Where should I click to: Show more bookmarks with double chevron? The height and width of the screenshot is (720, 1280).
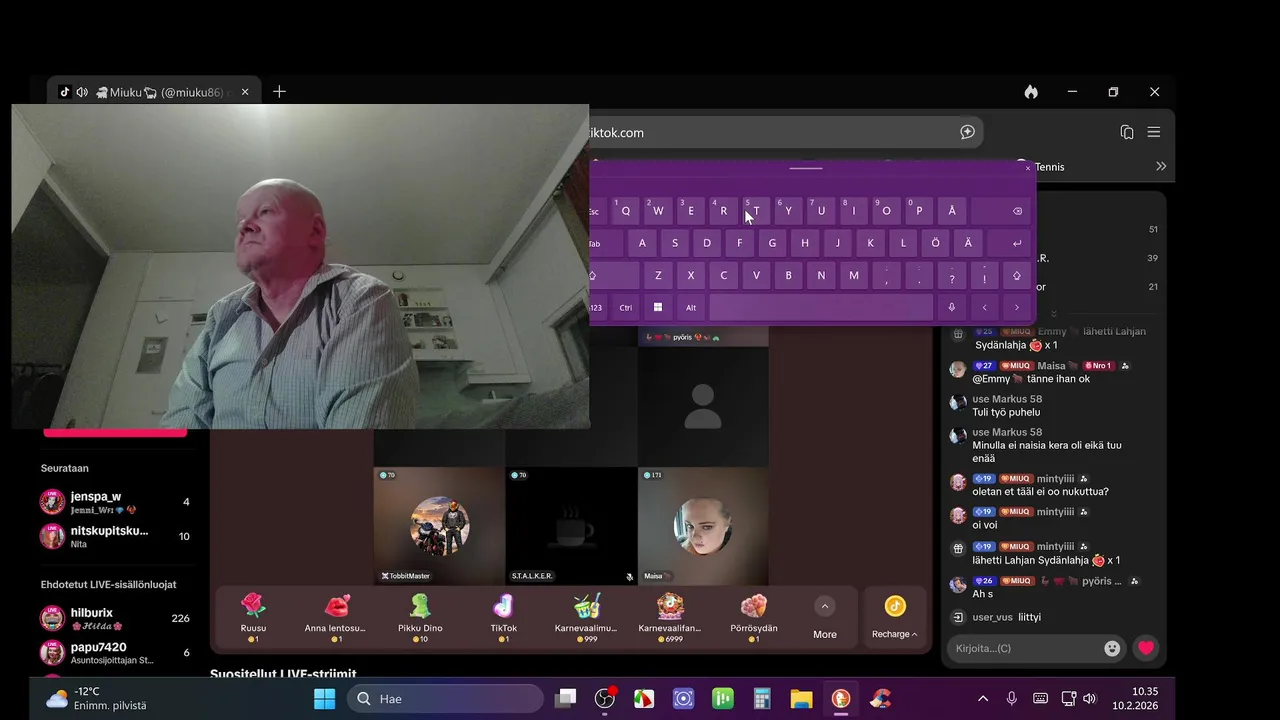click(x=1161, y=166)
